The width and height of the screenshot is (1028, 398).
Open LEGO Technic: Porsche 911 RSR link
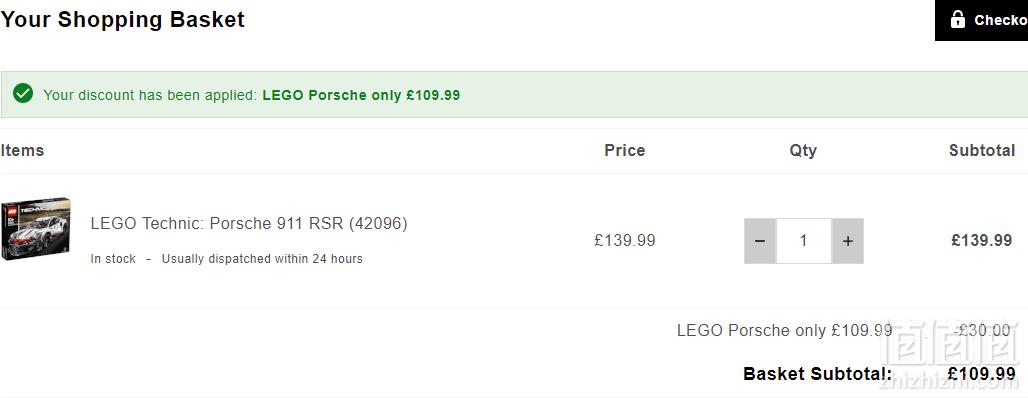tap(249, 224)
